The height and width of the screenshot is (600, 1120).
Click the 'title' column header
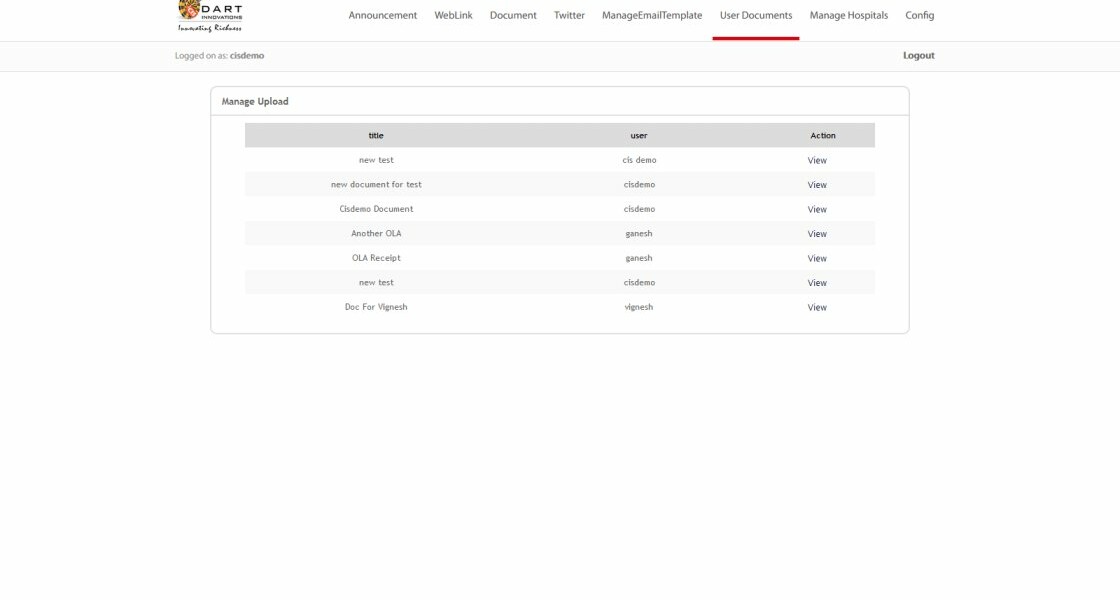pos(376,135)
